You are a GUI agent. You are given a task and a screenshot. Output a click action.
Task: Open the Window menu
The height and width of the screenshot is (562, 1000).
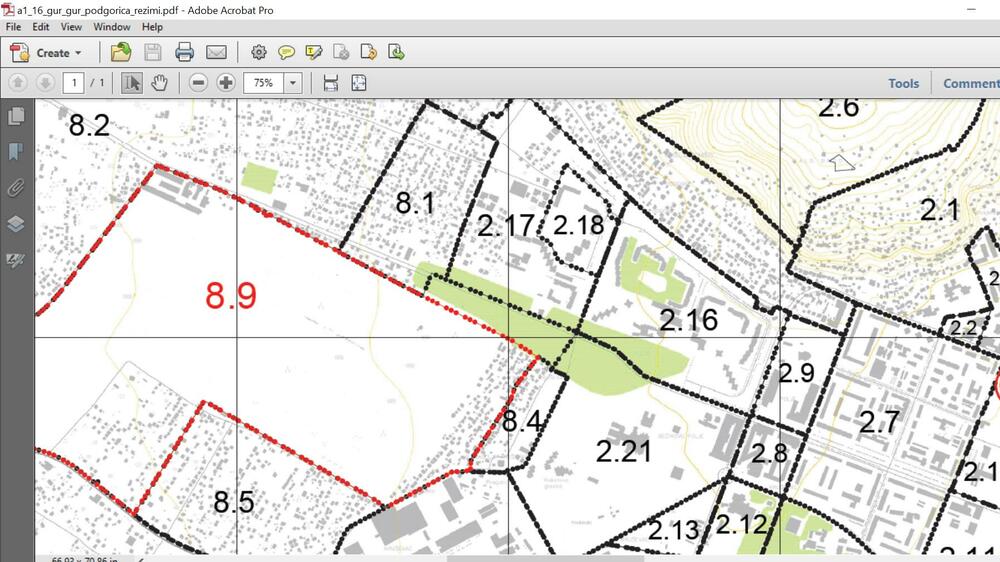(x=112, y=27)
